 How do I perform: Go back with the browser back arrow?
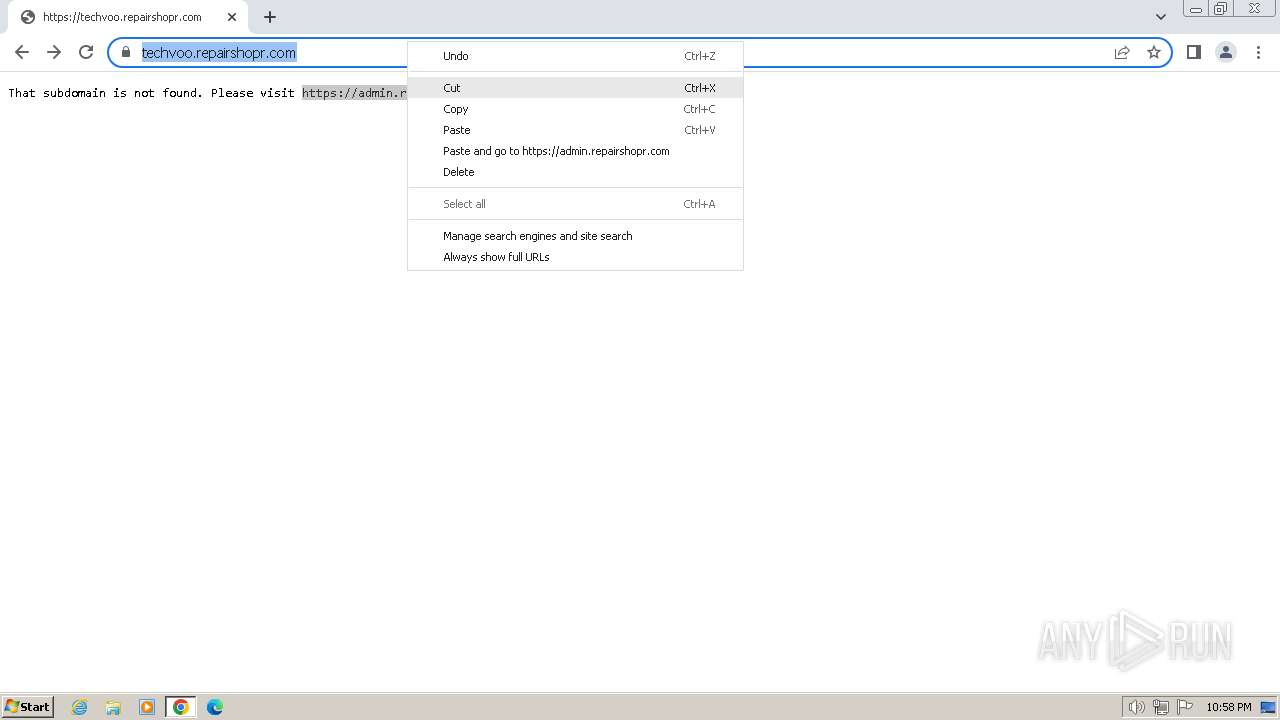tap(22, 52)
